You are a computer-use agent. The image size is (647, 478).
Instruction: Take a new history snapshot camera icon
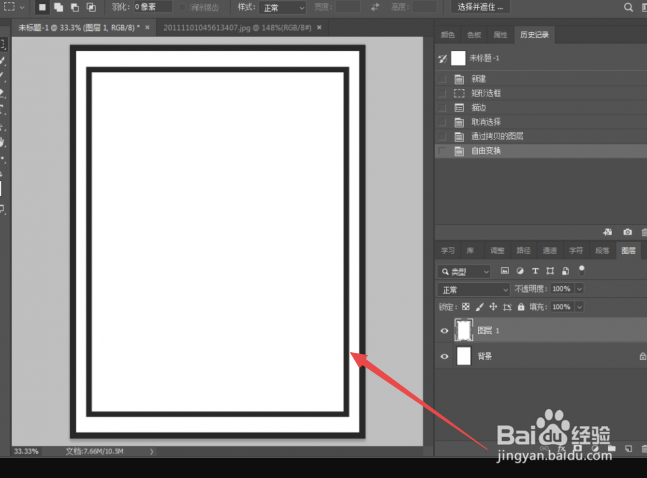(x=627, y=232)
